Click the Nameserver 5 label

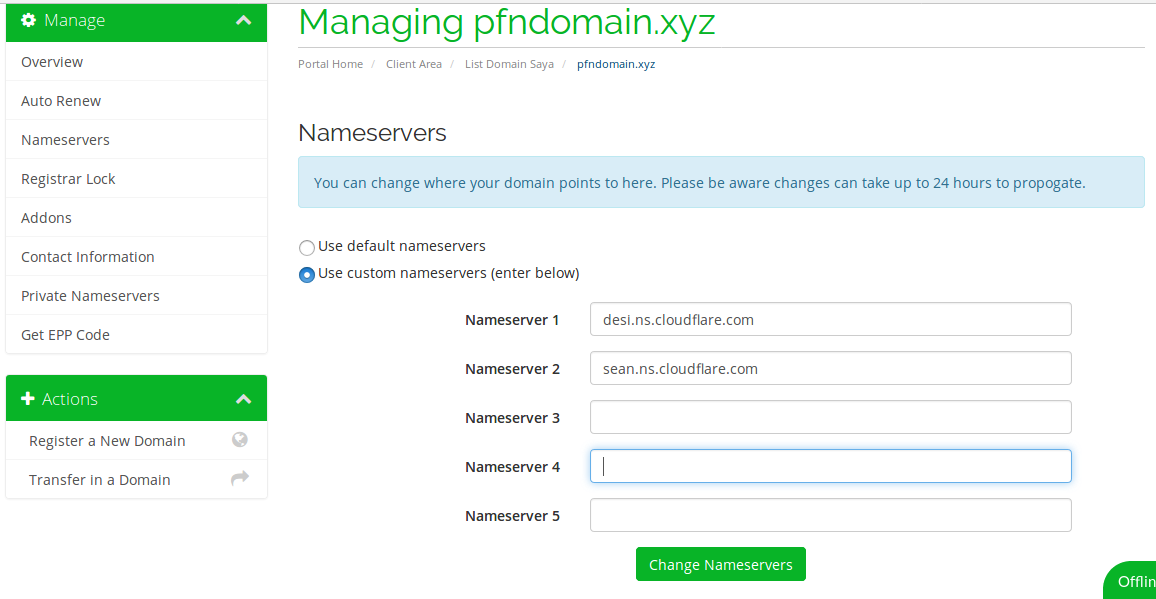point(512,516)
